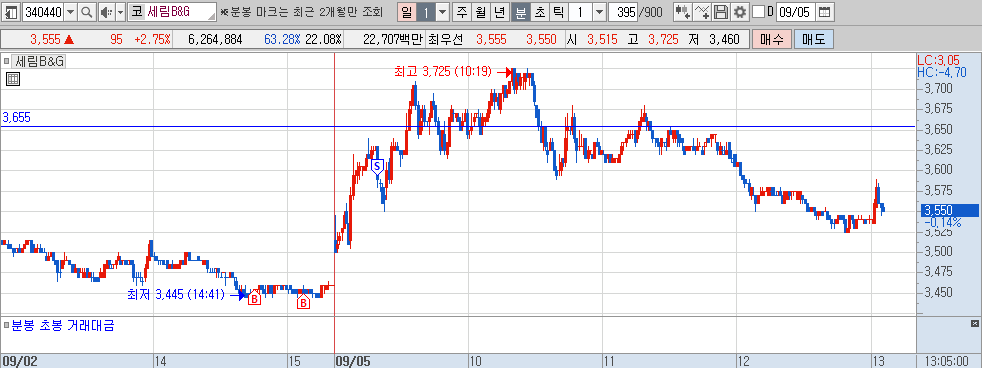This screenshot has width=982, height=368.
Task: Click the sound speaker icon
Action: tap(106, 12)
